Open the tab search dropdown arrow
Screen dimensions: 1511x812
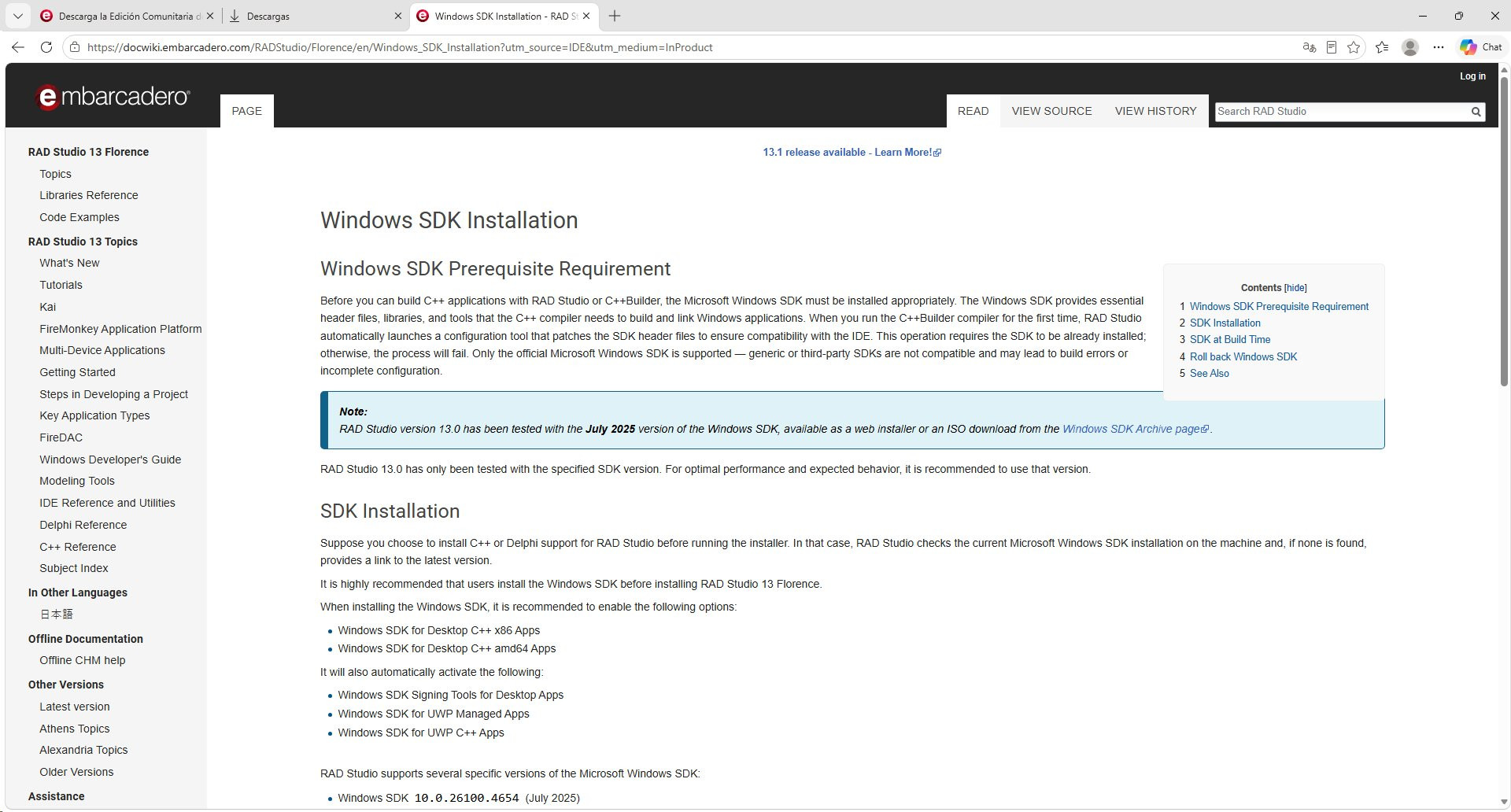[17, 16]
